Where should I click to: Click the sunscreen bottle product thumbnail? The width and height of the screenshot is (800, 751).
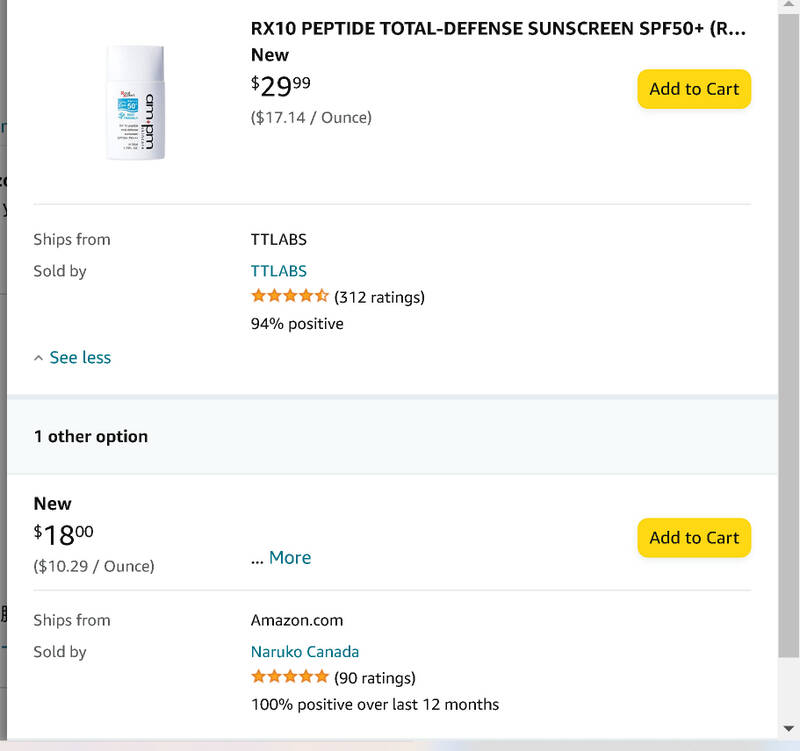pos(136,103)
